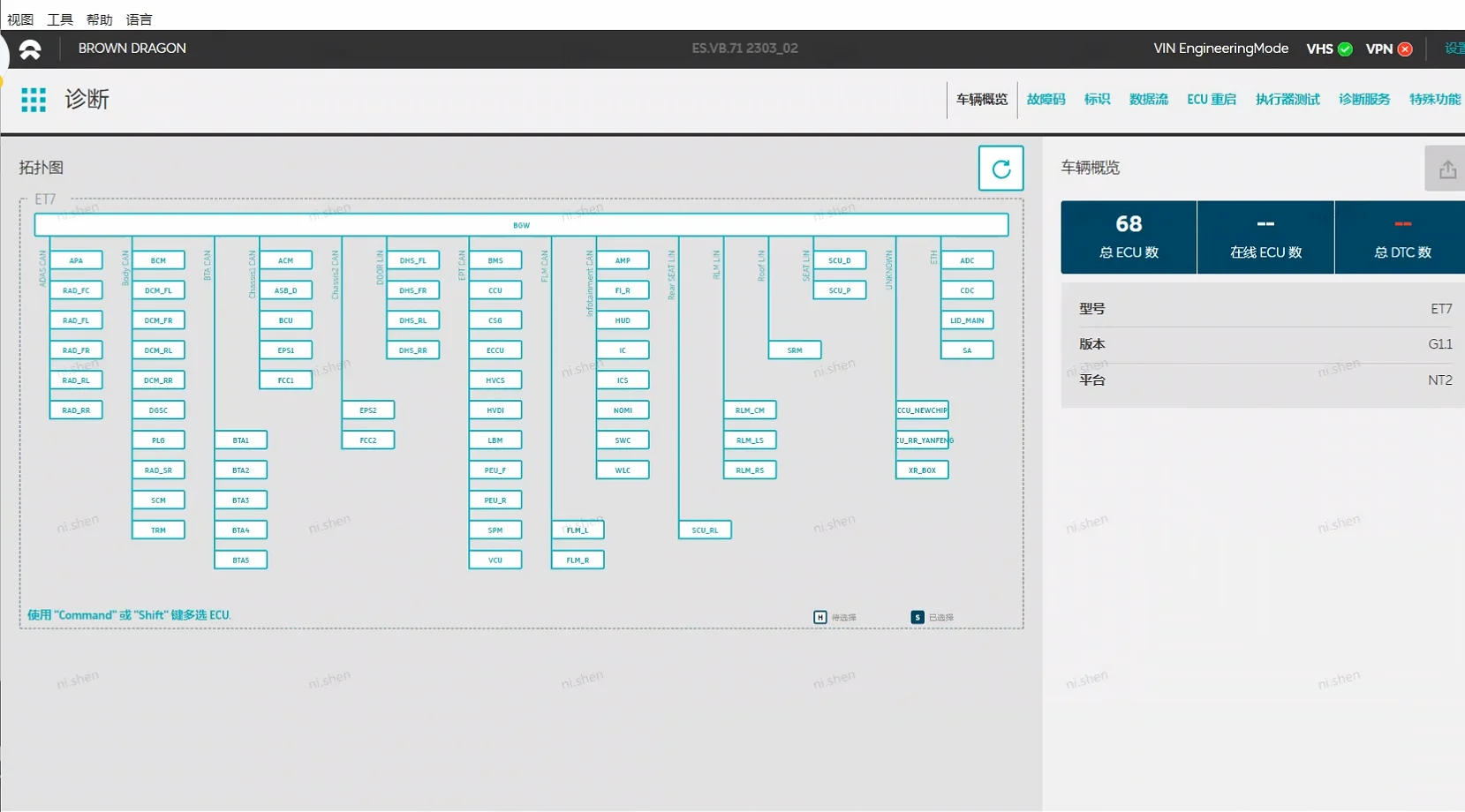Open the app grid menu icon
1465x812 pixels.
pyautogui.click(x=34, y=100)
